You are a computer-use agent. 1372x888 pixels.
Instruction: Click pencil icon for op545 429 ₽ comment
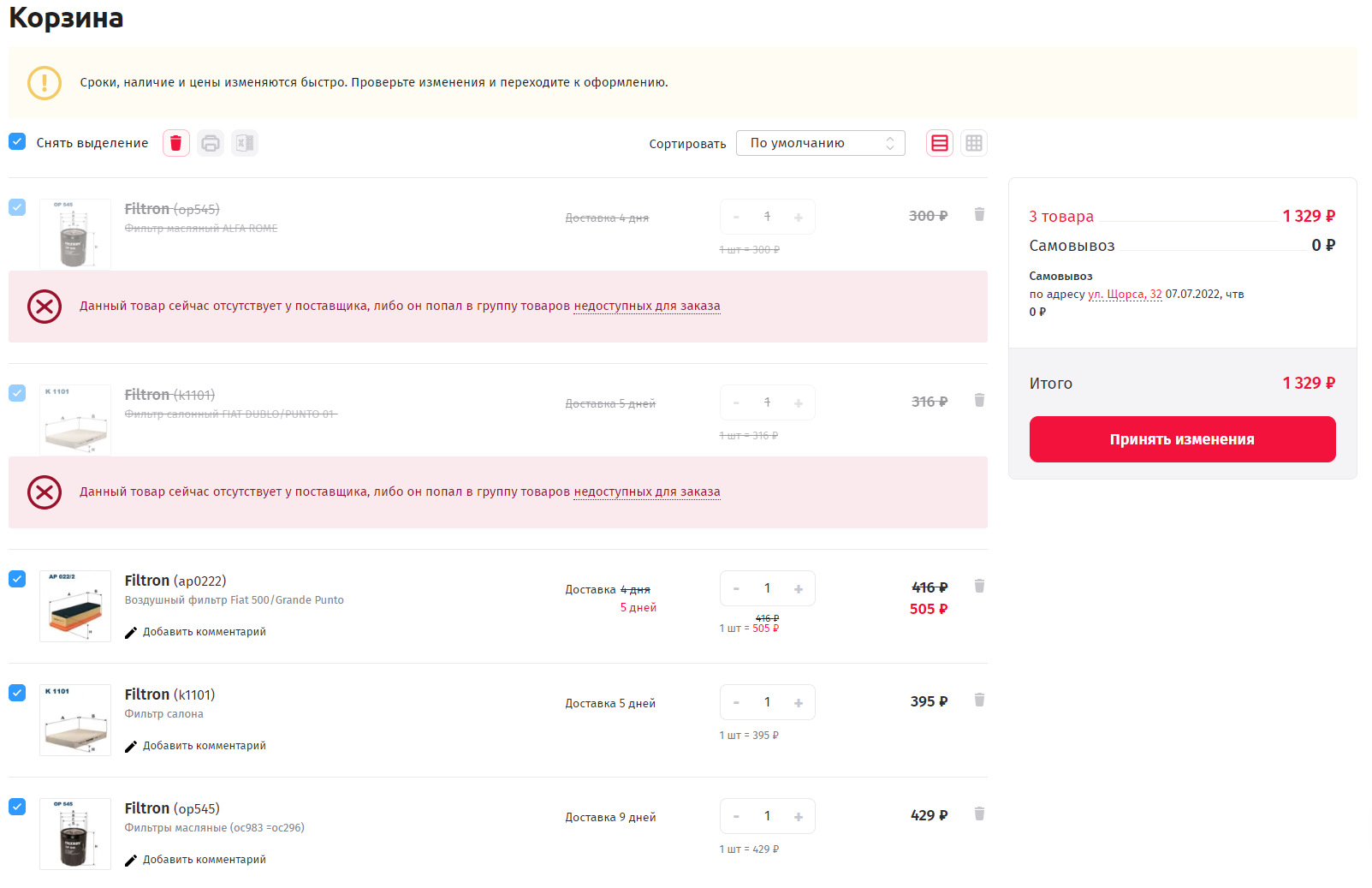[x=131, y=860]
